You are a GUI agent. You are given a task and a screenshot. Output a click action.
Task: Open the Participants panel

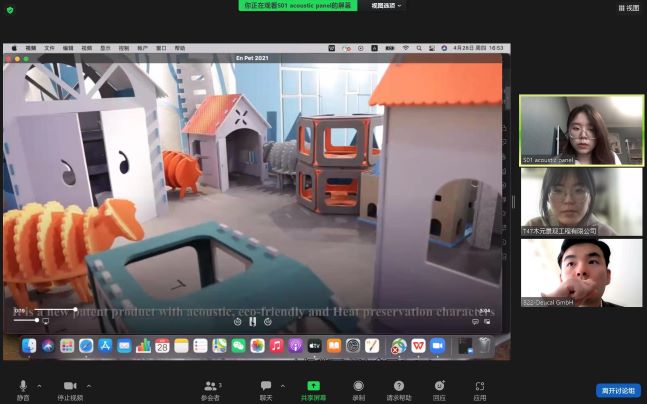pos(210,386)
